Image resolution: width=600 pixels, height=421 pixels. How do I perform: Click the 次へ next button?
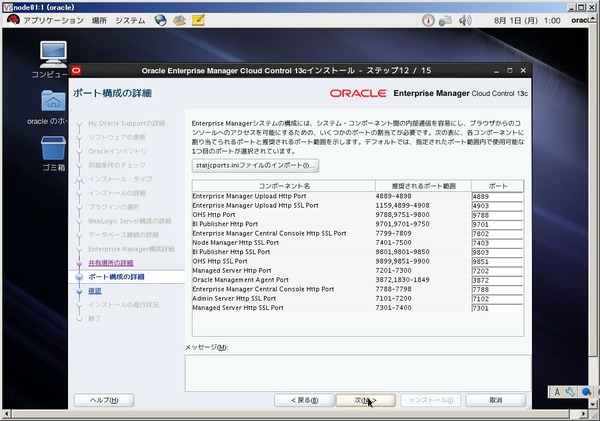pos(365,400)
